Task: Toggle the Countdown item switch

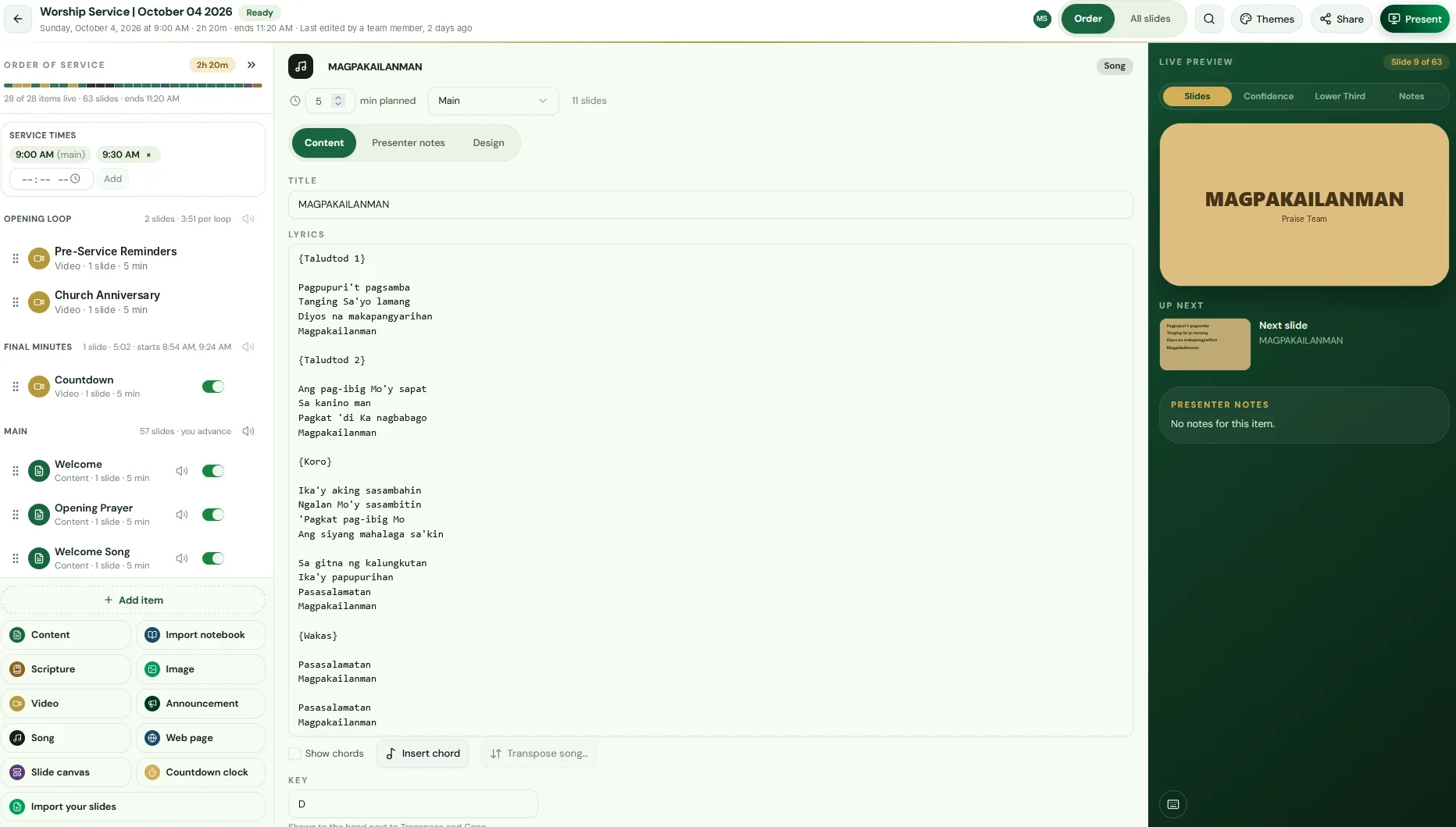Action: 213,387
